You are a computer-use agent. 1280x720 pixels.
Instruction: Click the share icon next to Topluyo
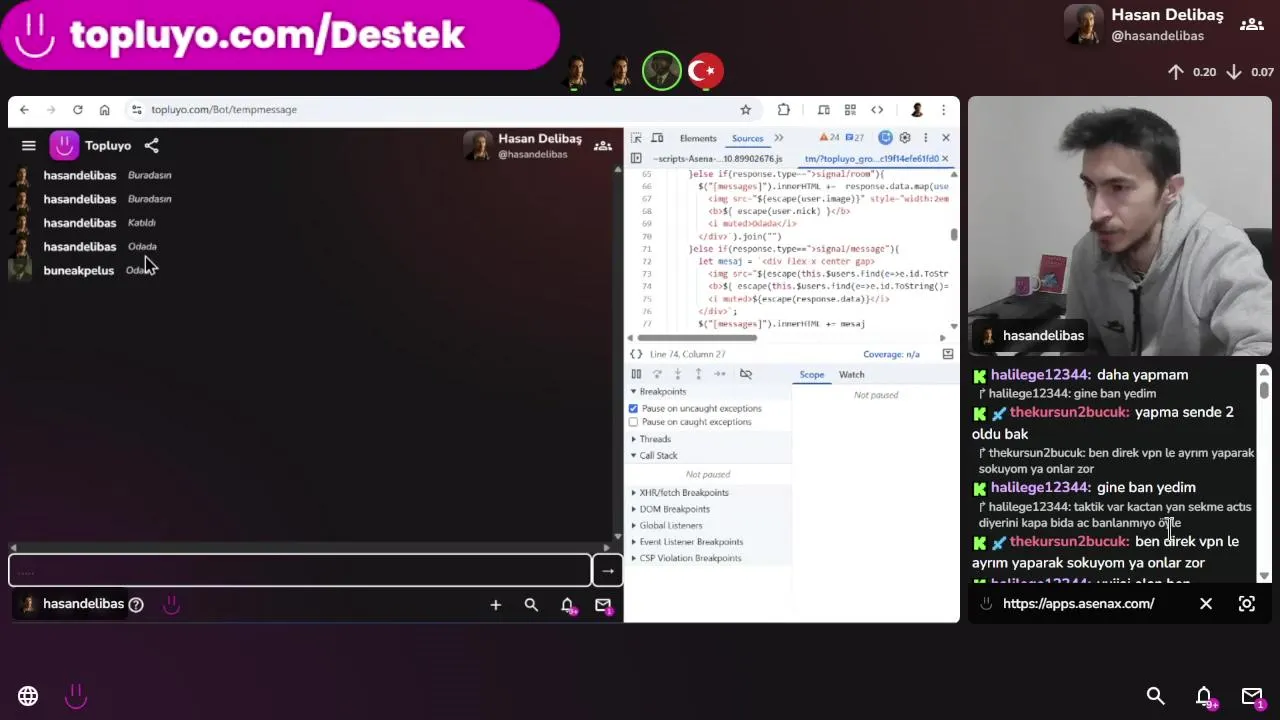click(x=151, y=146)
